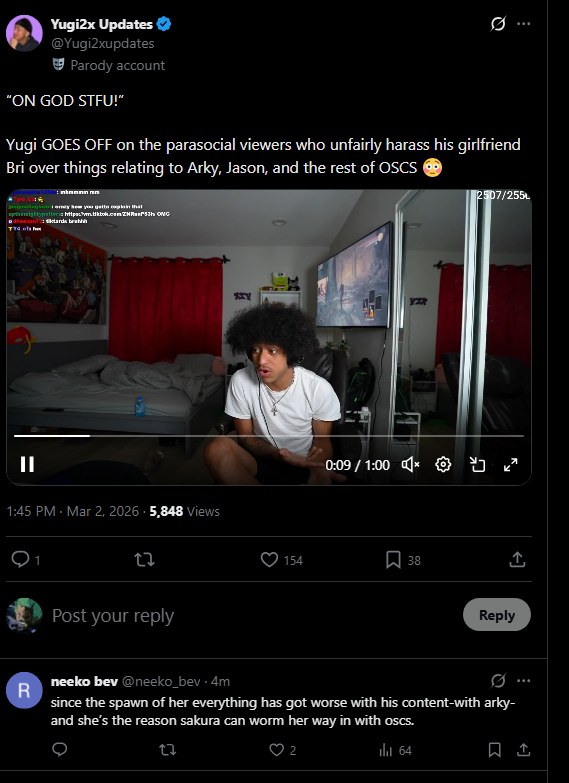Open video settings gear
Image resolution: width=569 pixels, height=783 pixels.
click(x=443, y=464)
